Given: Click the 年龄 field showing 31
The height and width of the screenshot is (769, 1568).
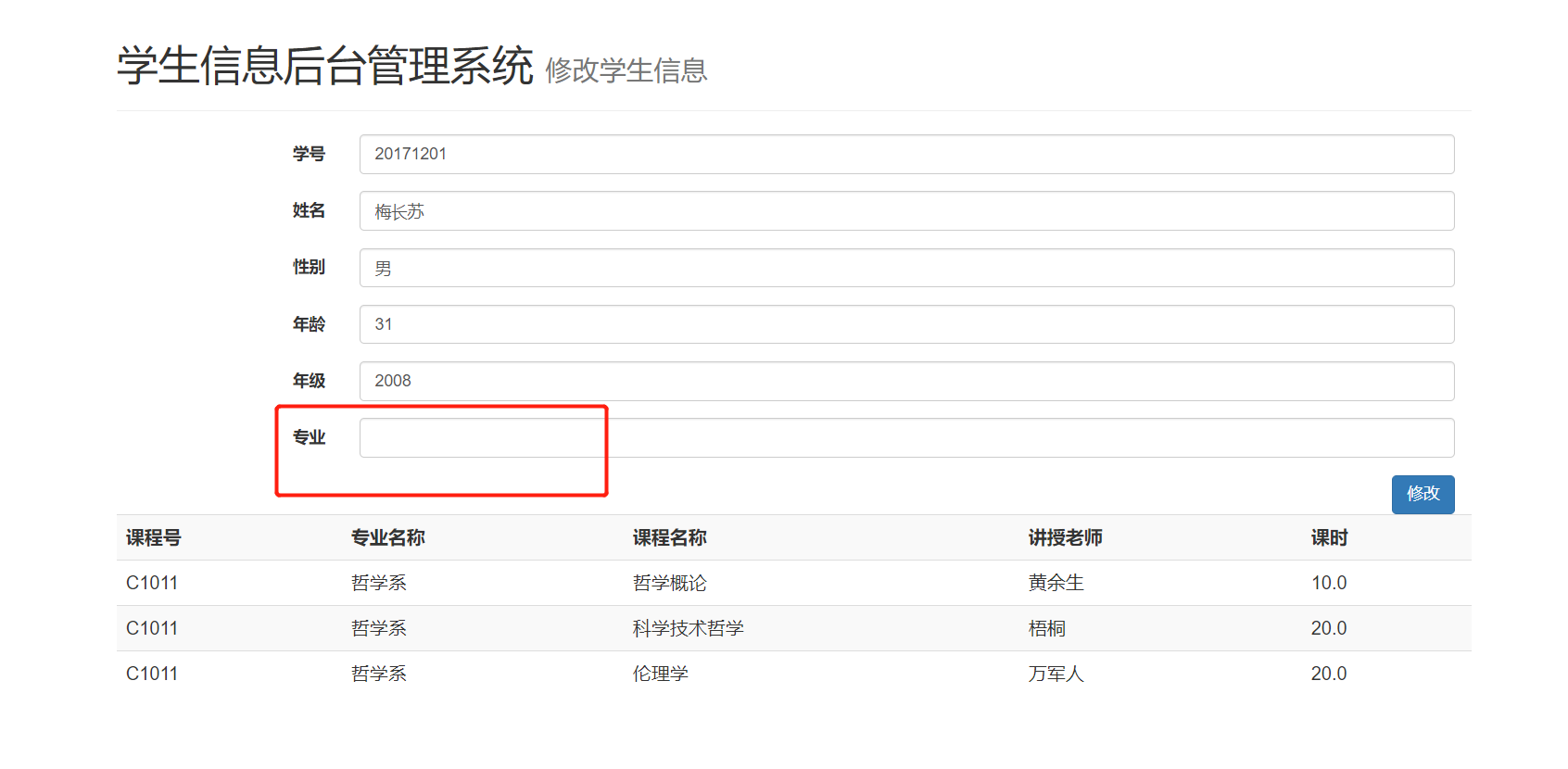Looking at the screenshot, I should click(906, 324).
